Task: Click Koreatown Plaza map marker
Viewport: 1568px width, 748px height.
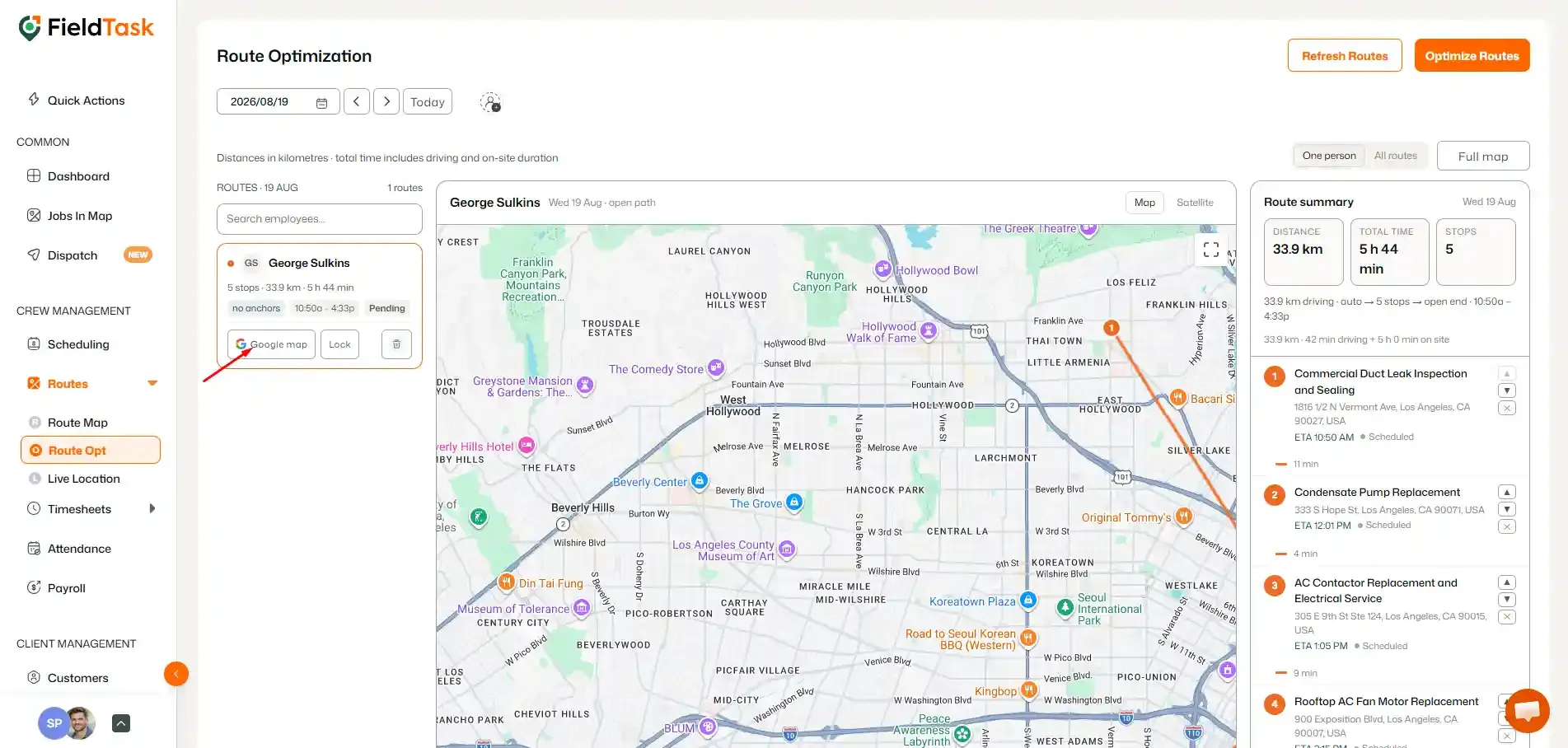Action: pos(1027,600)
